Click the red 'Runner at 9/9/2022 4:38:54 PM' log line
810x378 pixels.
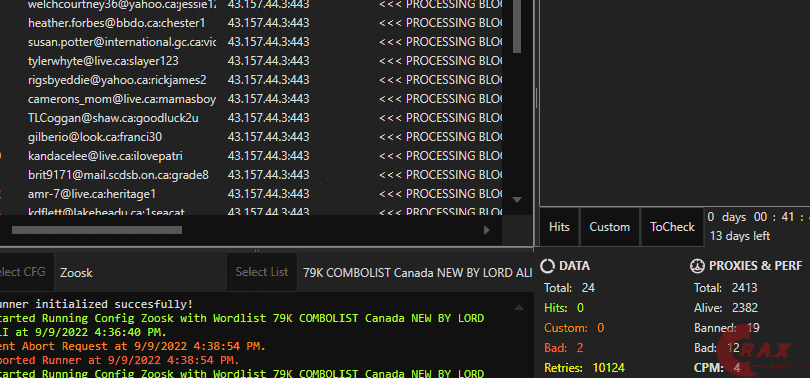pos(119,359)
